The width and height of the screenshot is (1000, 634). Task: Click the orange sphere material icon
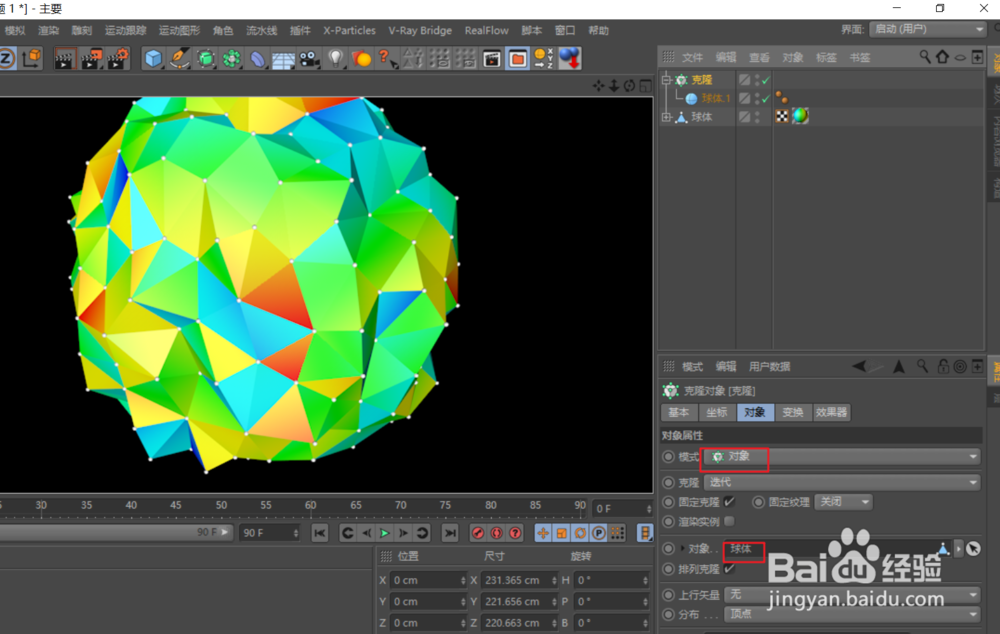(x=361, y=59)
